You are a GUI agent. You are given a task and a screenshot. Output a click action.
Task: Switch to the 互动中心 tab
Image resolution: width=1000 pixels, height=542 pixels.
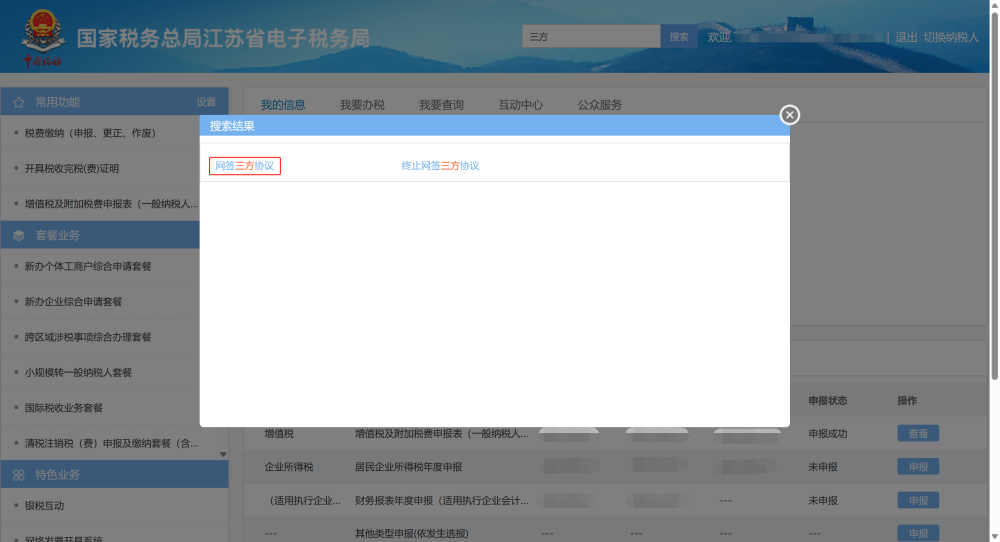(520, 105)
